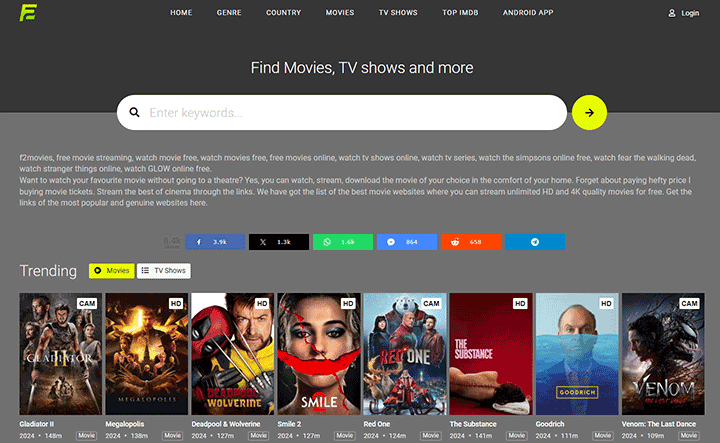The height and width of the screenshot is (443, 720).
Task: Click the Gladiator II title link
Action: pos(37,424)
